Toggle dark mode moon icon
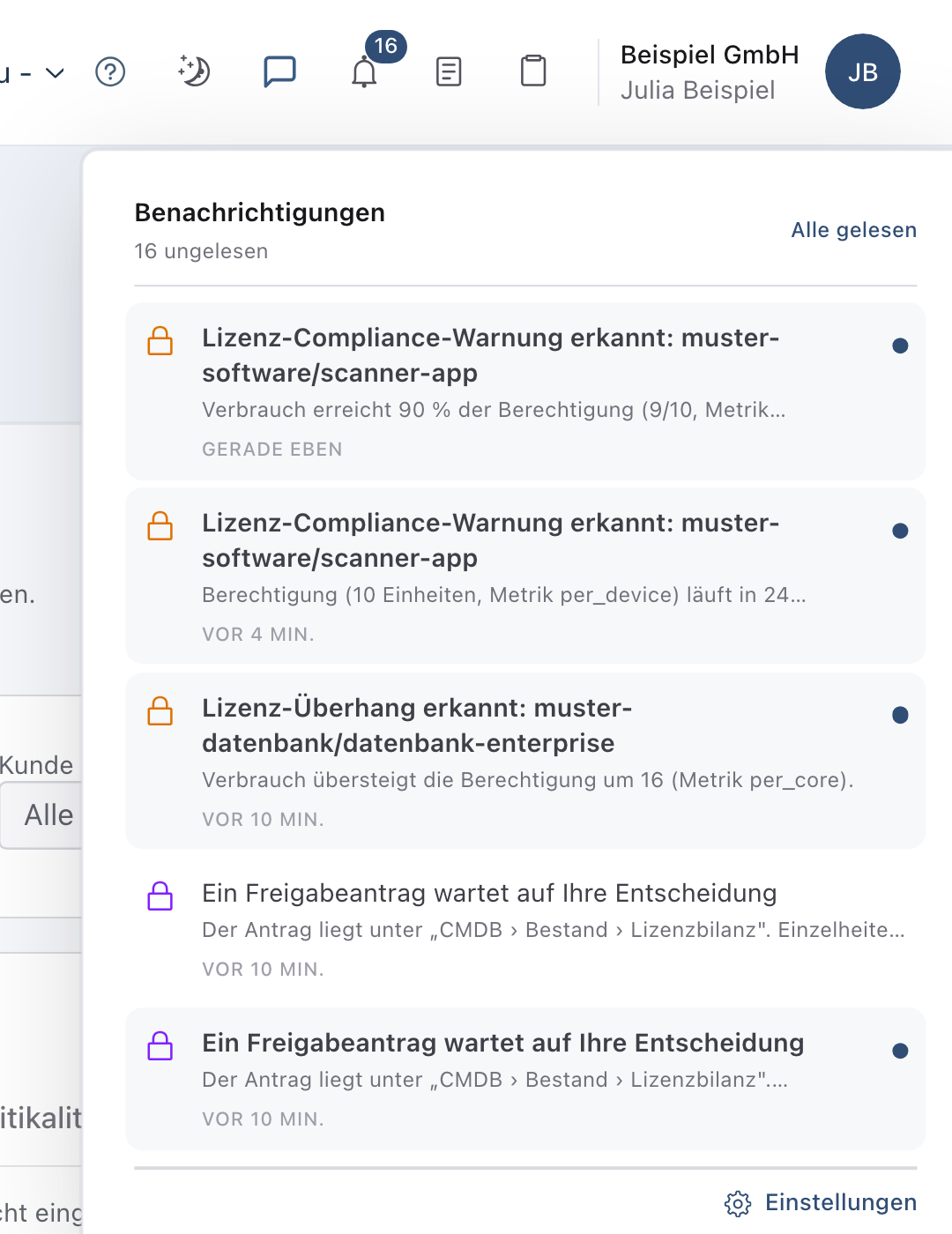Screen dimensions: 952x1234 click(x=194, y=71)
